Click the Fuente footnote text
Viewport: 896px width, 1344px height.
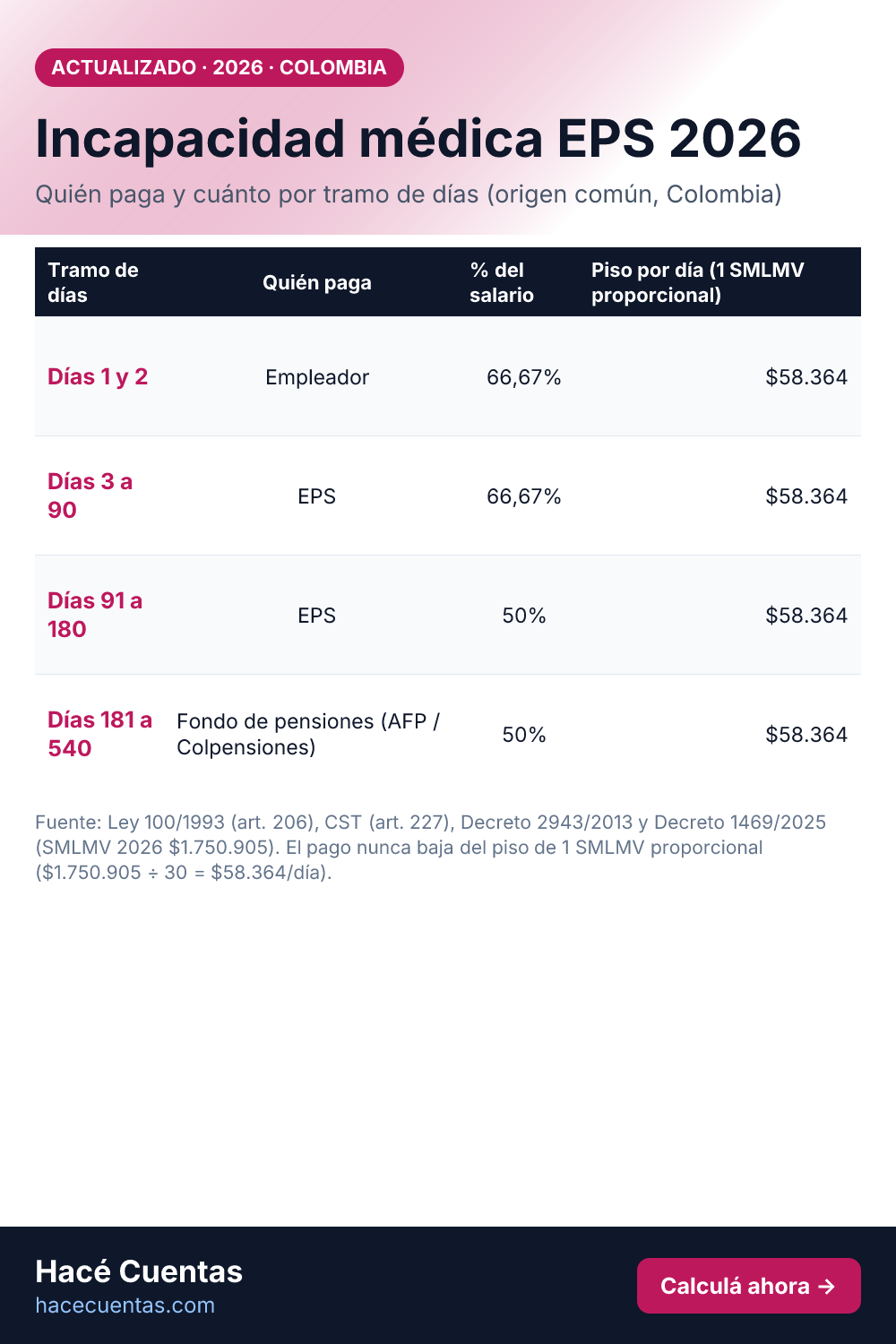[x=431, y=847]
